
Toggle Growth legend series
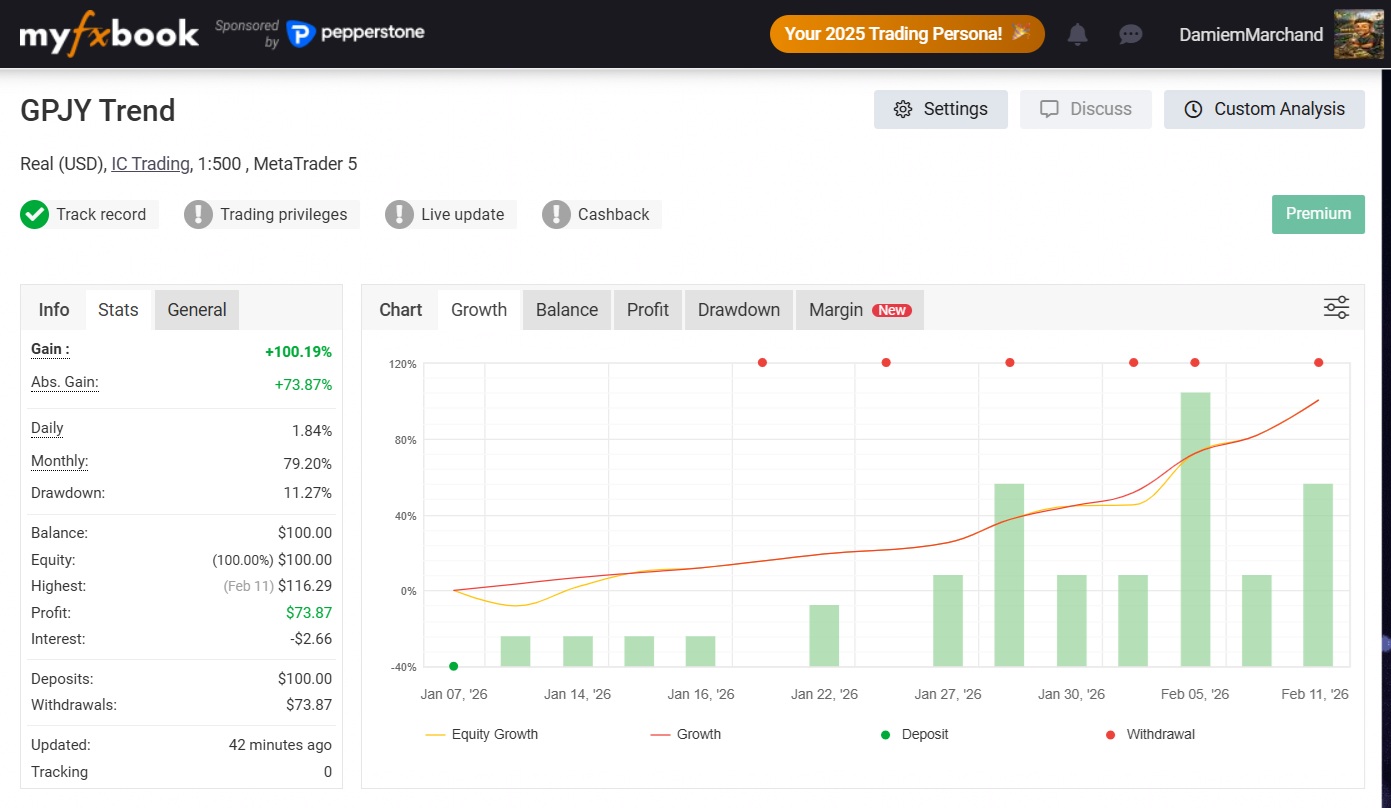pyautogui.click(x=685, y=734)
